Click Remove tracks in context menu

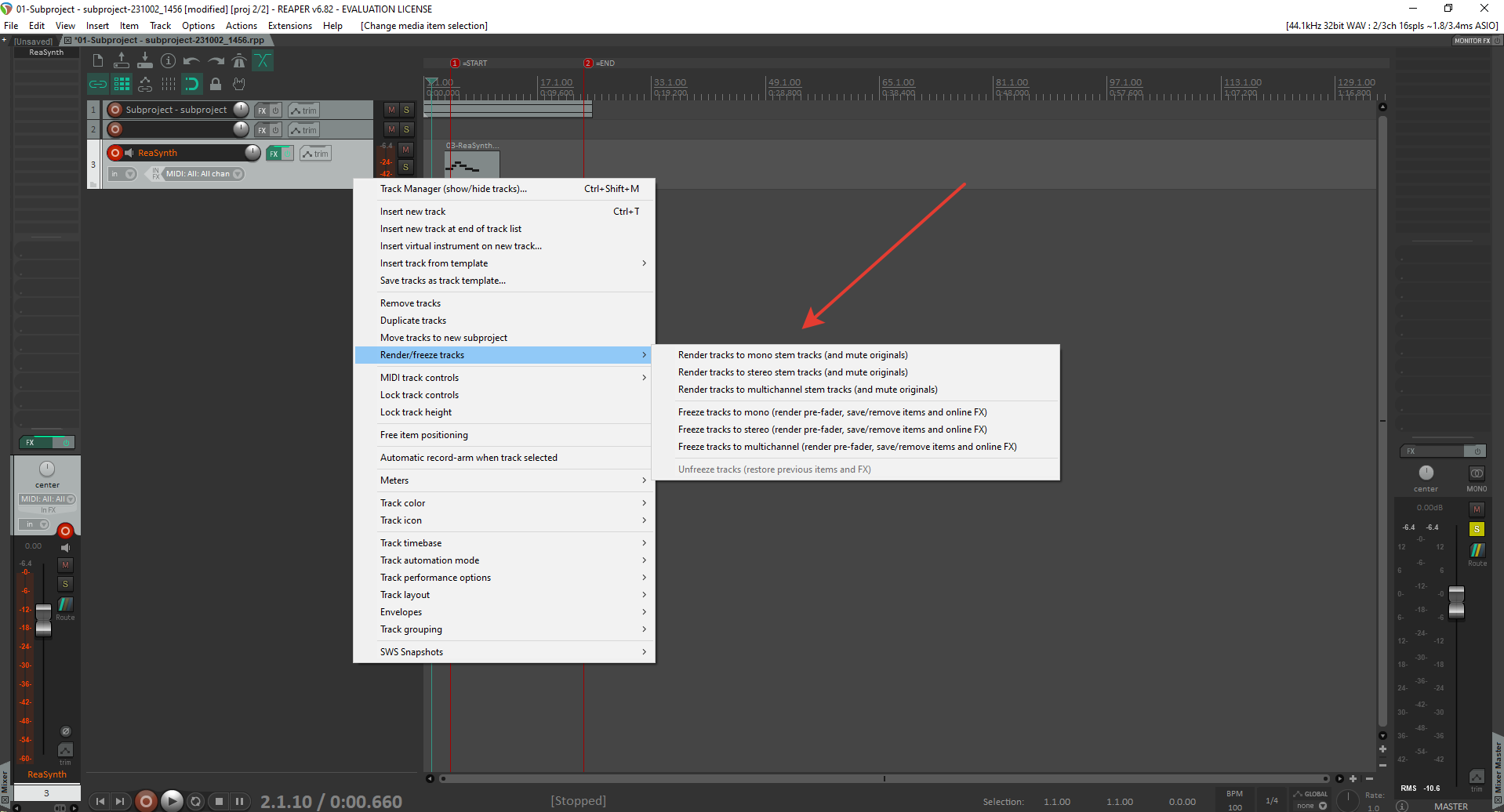(503, 303)
